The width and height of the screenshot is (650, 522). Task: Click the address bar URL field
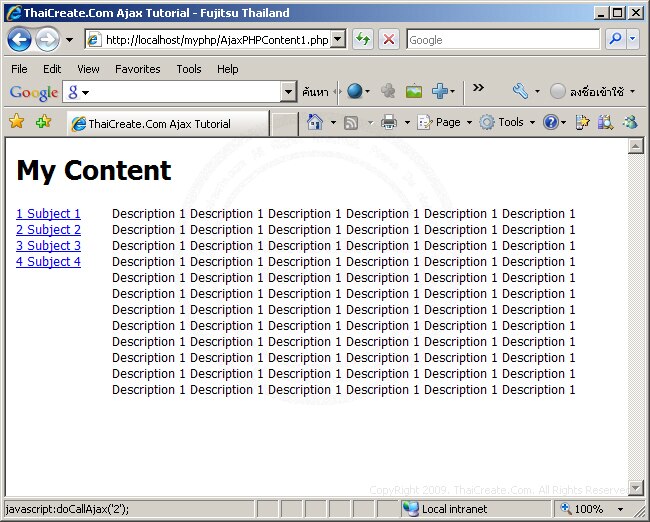(208, 40)
